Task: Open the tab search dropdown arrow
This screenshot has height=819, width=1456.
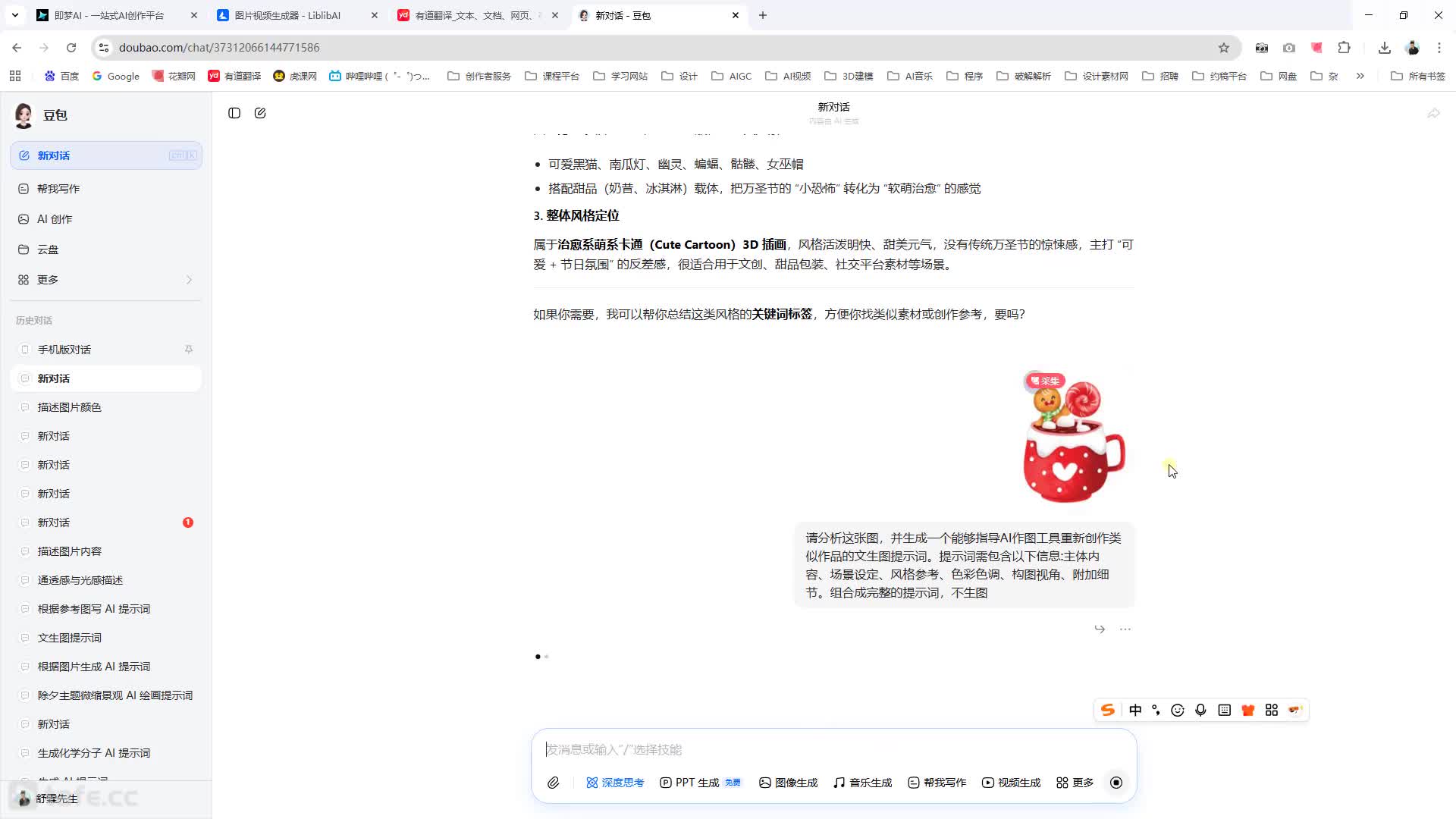Action: pos(14,15)
